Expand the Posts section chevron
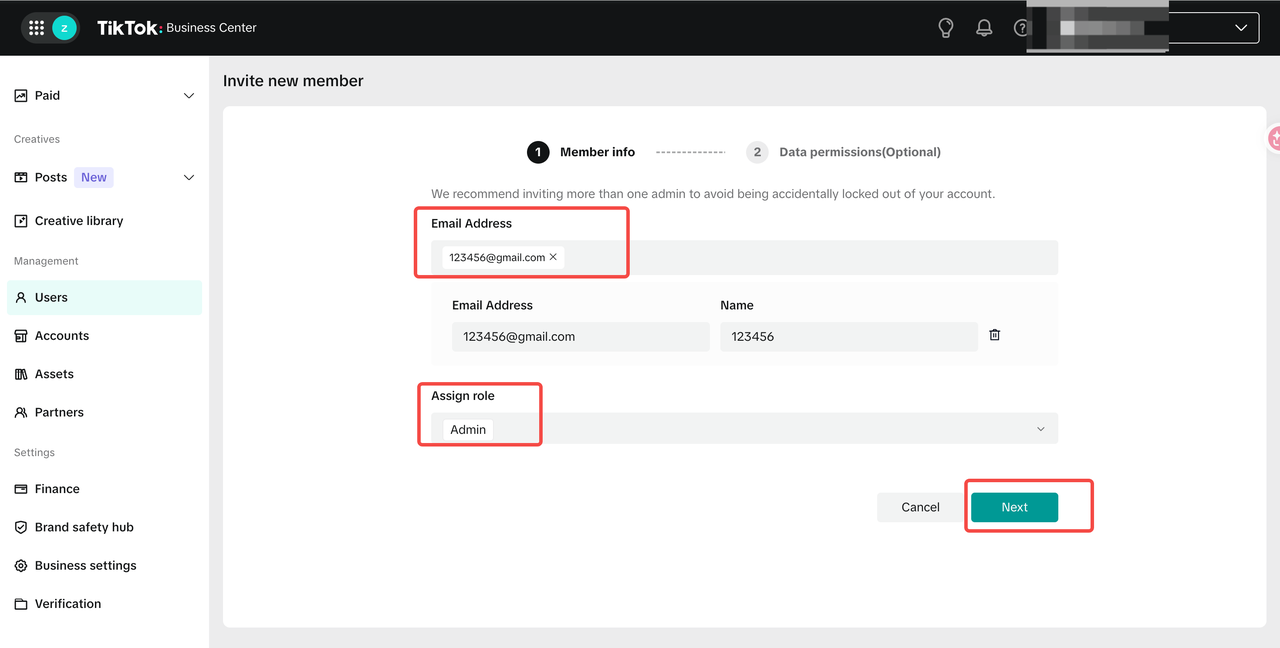The height and width of the screenshot is (648, 1280). tap(188, 178)
